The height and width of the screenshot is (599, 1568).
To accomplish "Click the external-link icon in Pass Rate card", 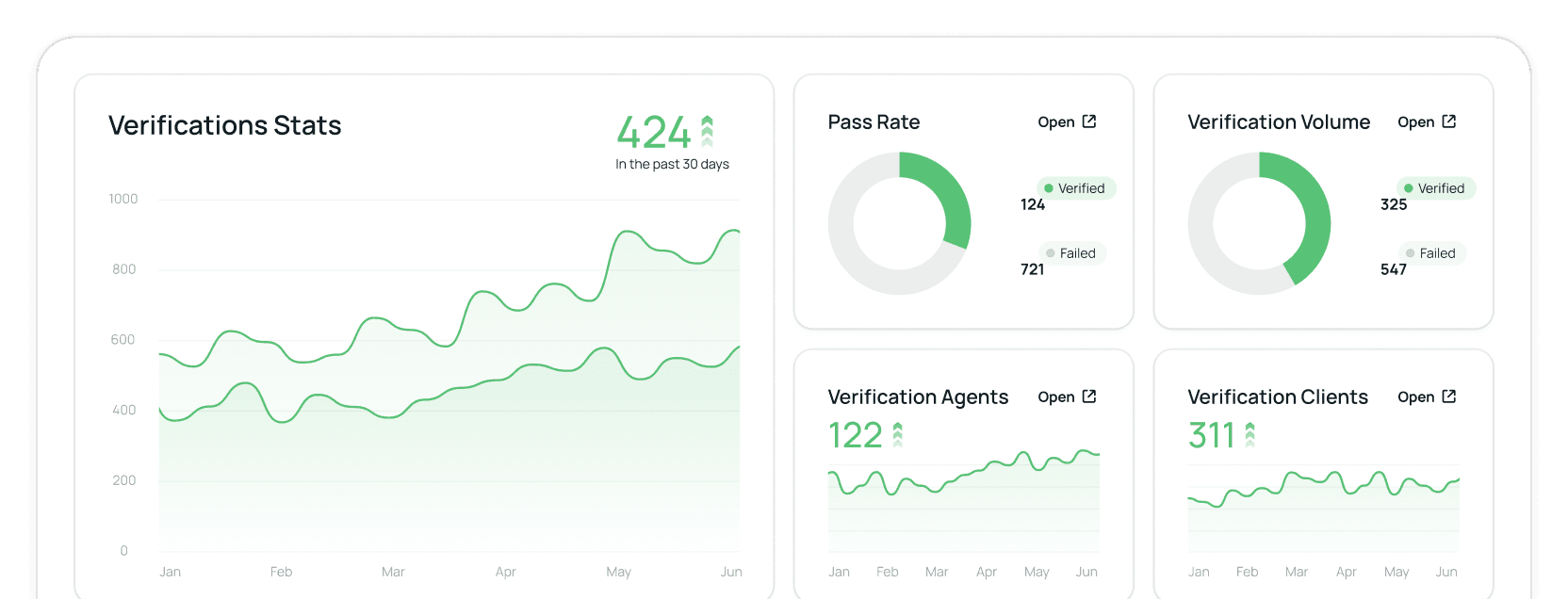I will [x=1089, y=121].
